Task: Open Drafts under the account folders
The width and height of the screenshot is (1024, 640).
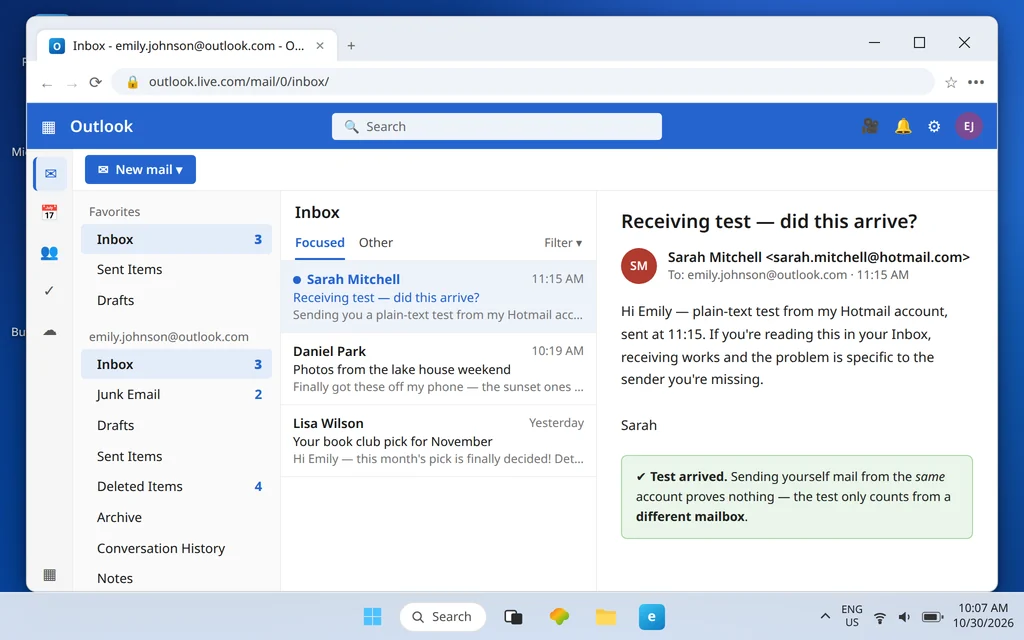Action: (176, 425)
